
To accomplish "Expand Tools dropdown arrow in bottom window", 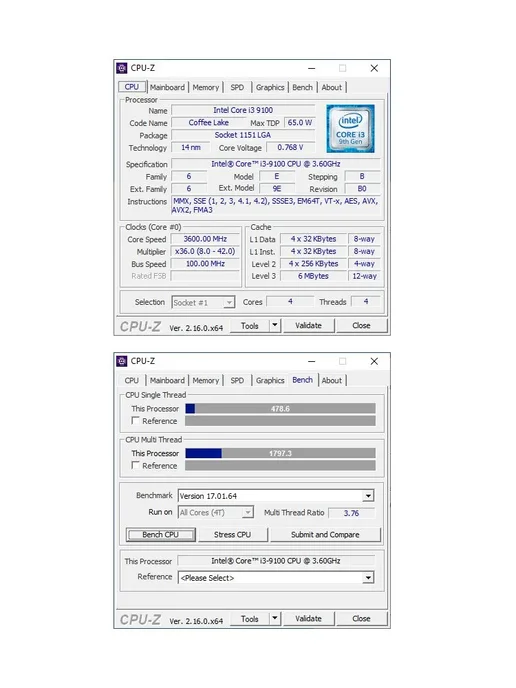I will pyautogui.click(x=275, y=619).
